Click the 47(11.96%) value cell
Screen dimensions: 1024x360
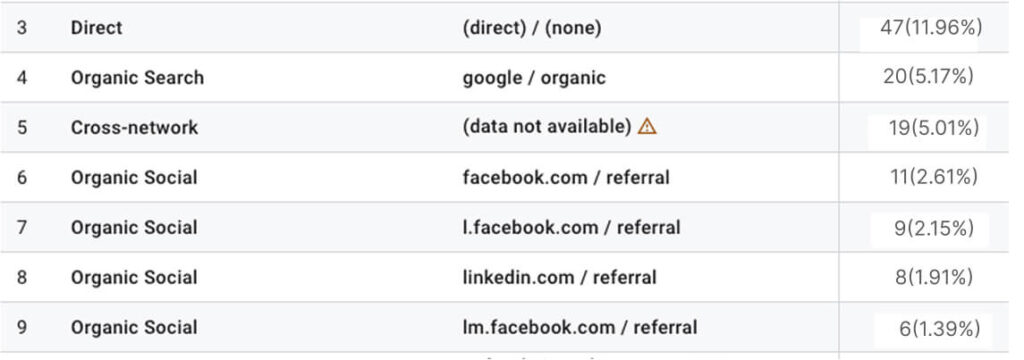point(931,28)
